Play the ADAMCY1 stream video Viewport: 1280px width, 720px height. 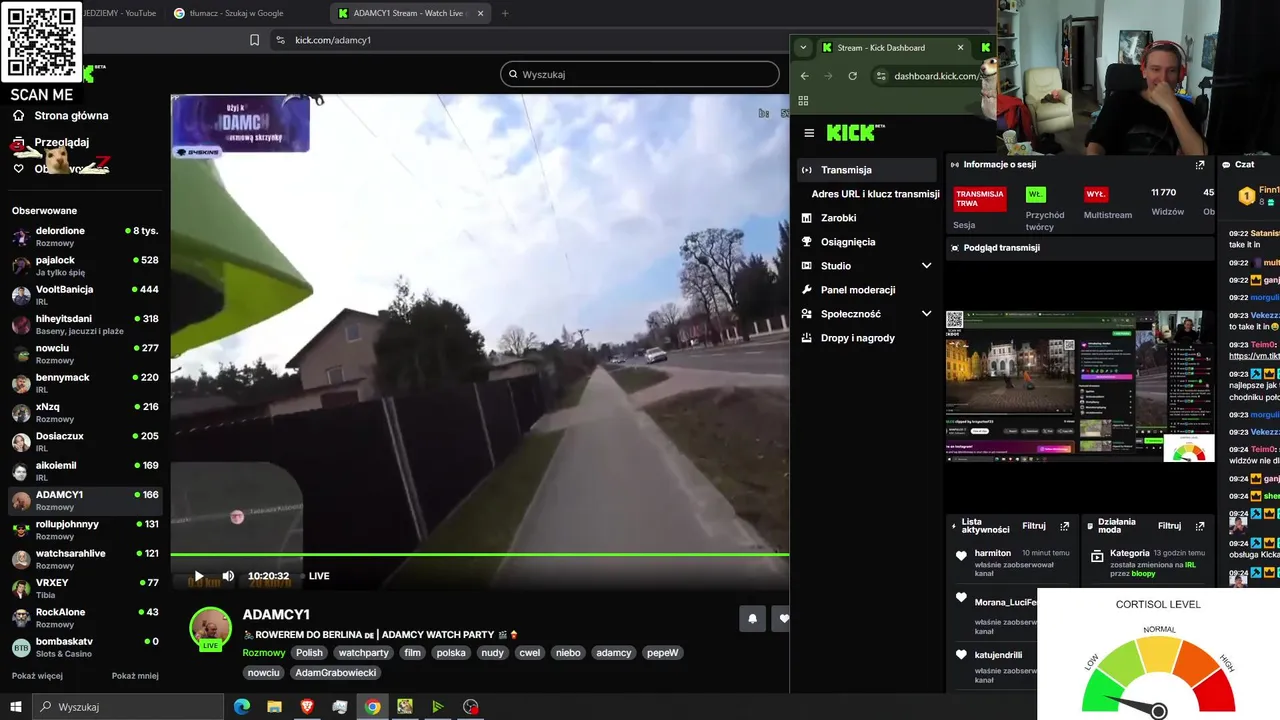point(198,576)
